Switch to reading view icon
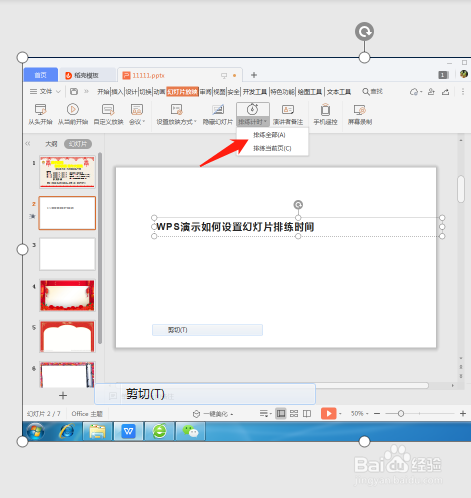 307,414
